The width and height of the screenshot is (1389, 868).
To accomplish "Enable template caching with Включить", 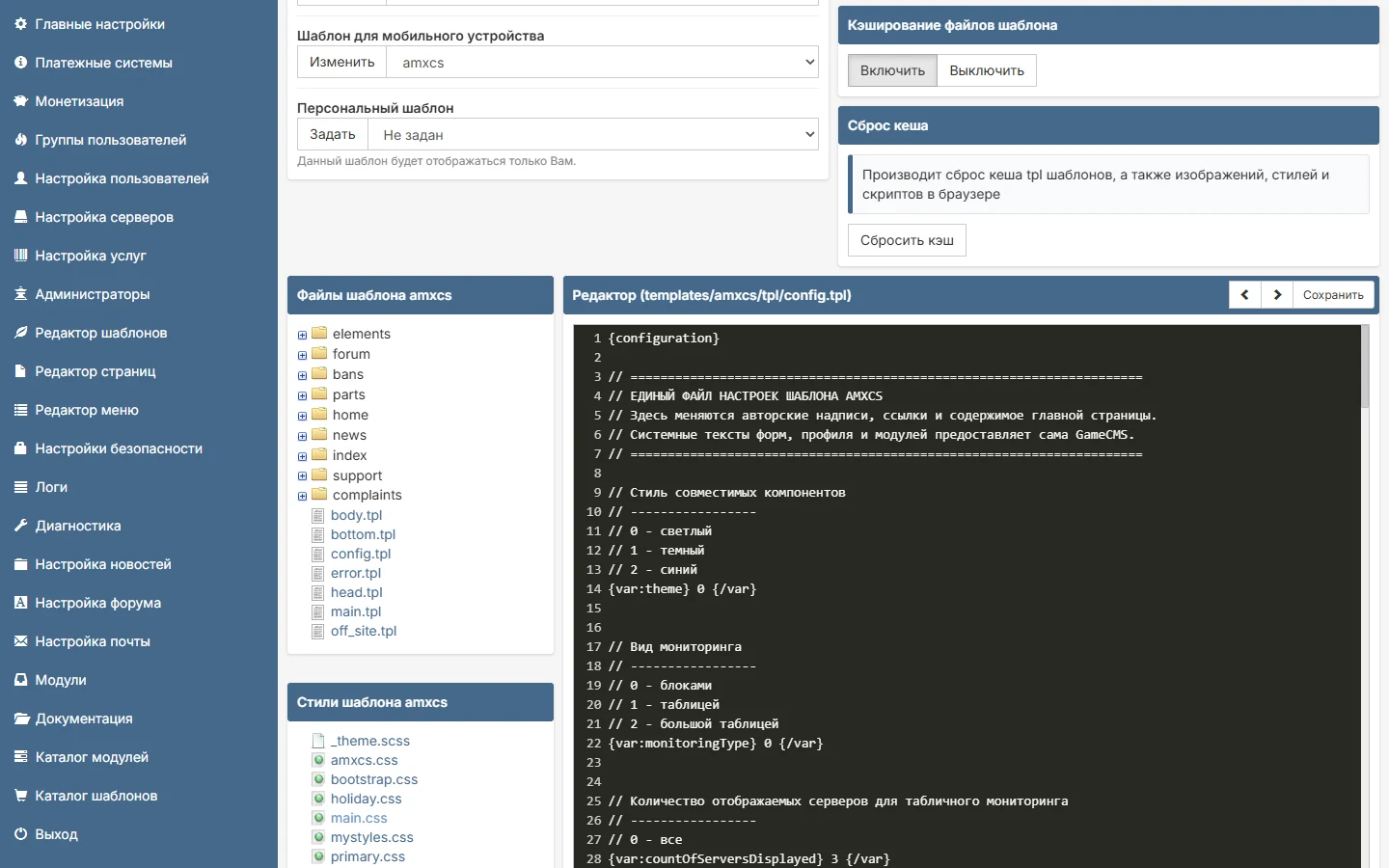I will tap(892, 70).
